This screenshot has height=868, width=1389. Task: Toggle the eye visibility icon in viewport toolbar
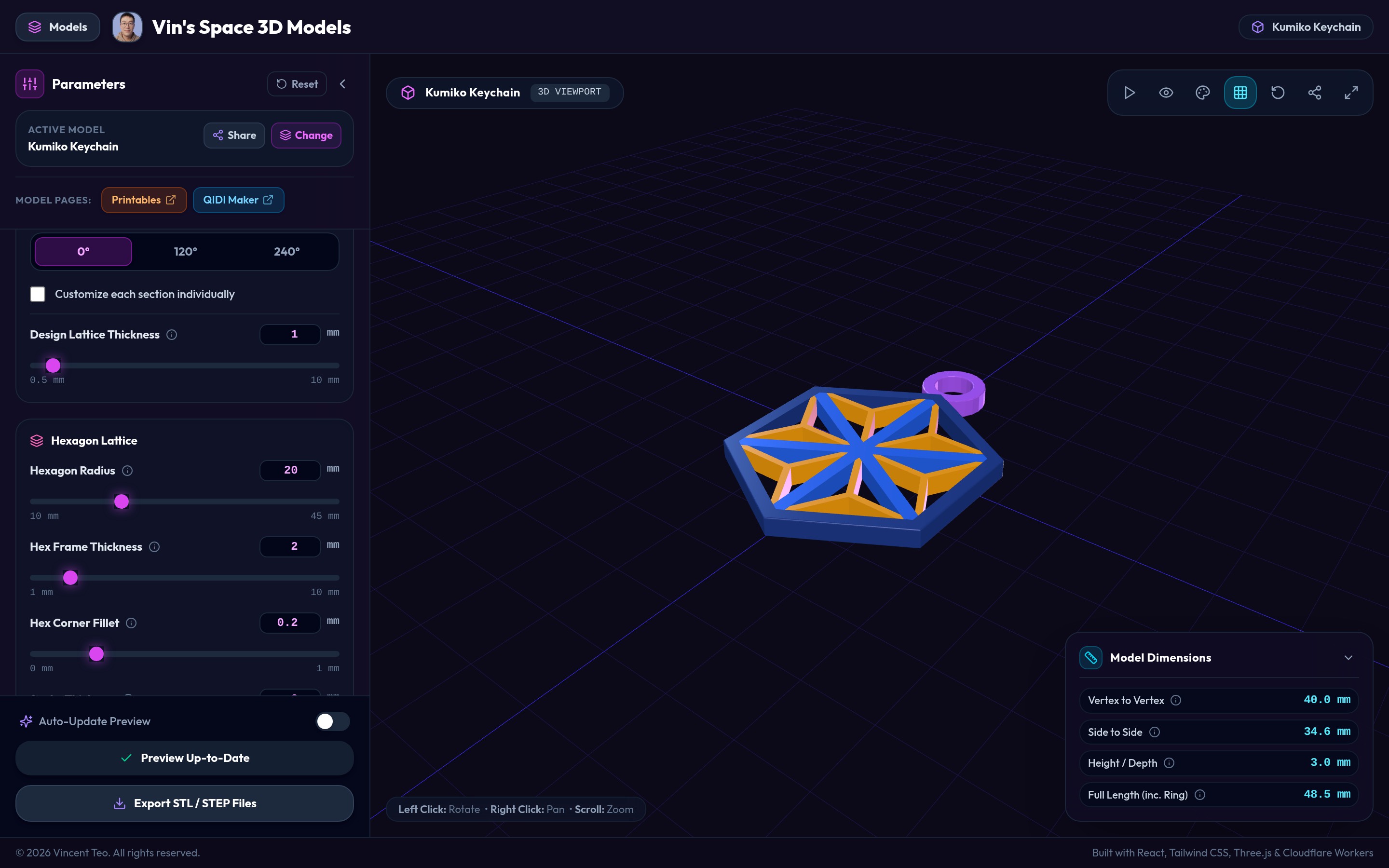(x=1166, y=93)
